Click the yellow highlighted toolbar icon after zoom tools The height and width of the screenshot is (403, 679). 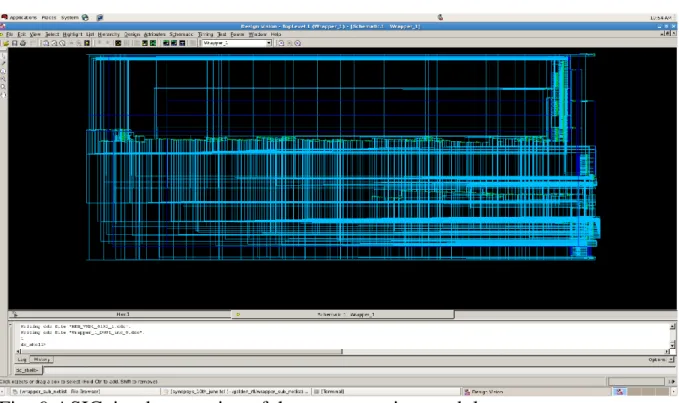pyautogui.click(x=87, y=43)
